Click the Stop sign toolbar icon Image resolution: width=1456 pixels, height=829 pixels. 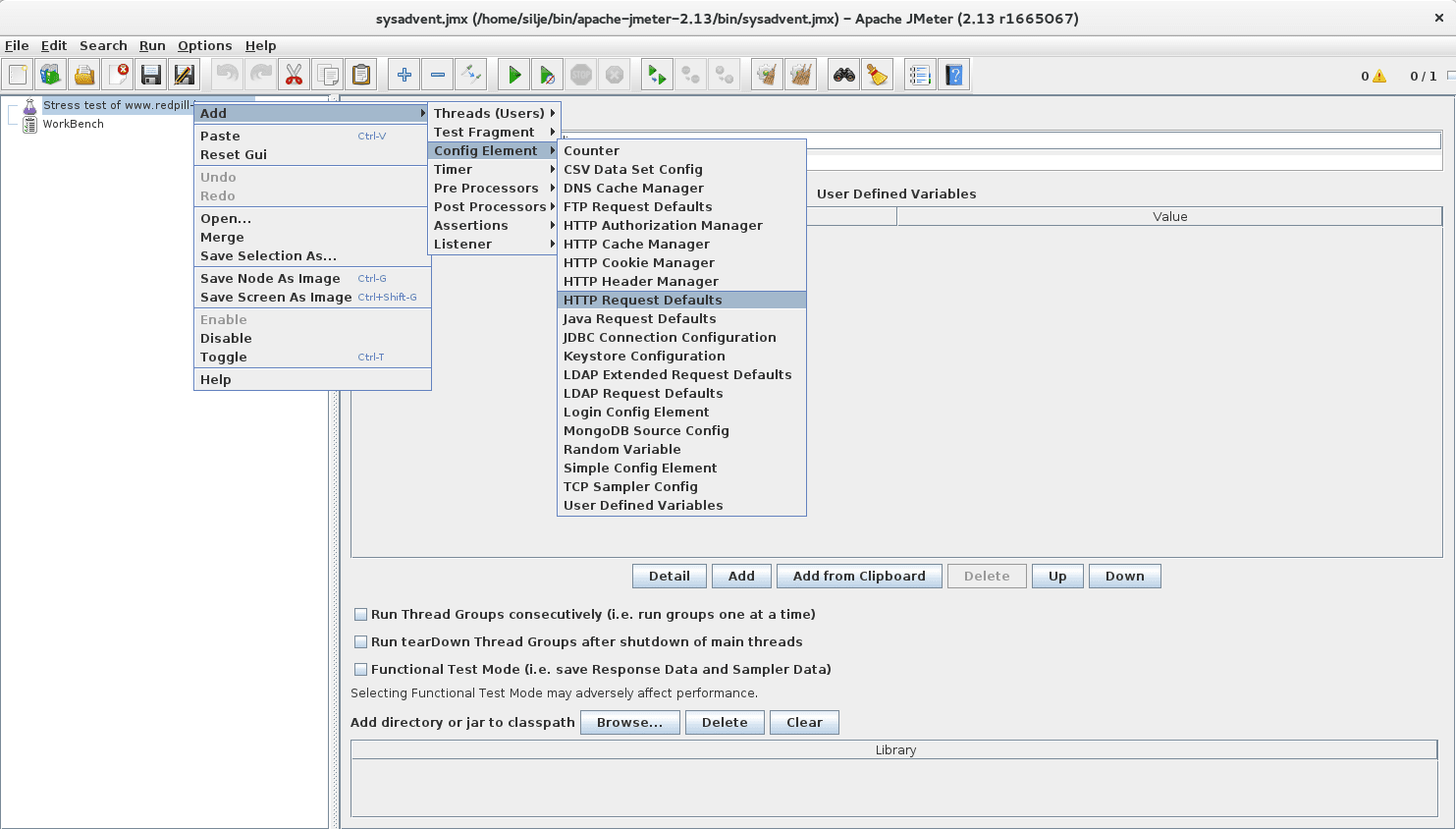(x=581, y=75)
